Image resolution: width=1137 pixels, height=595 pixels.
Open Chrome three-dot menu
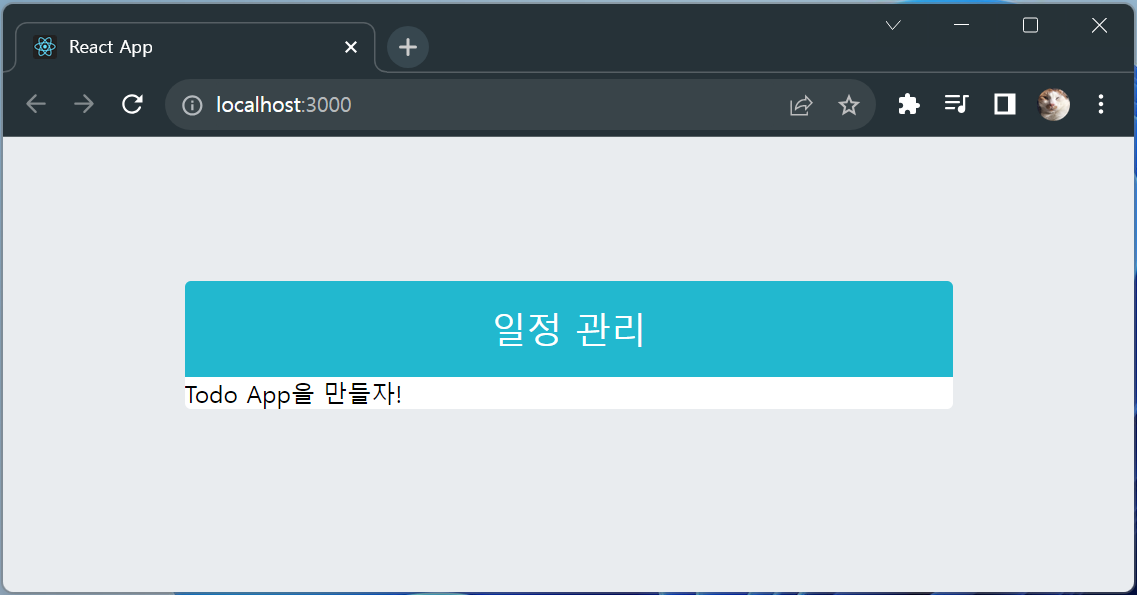tap(1101, 104)
